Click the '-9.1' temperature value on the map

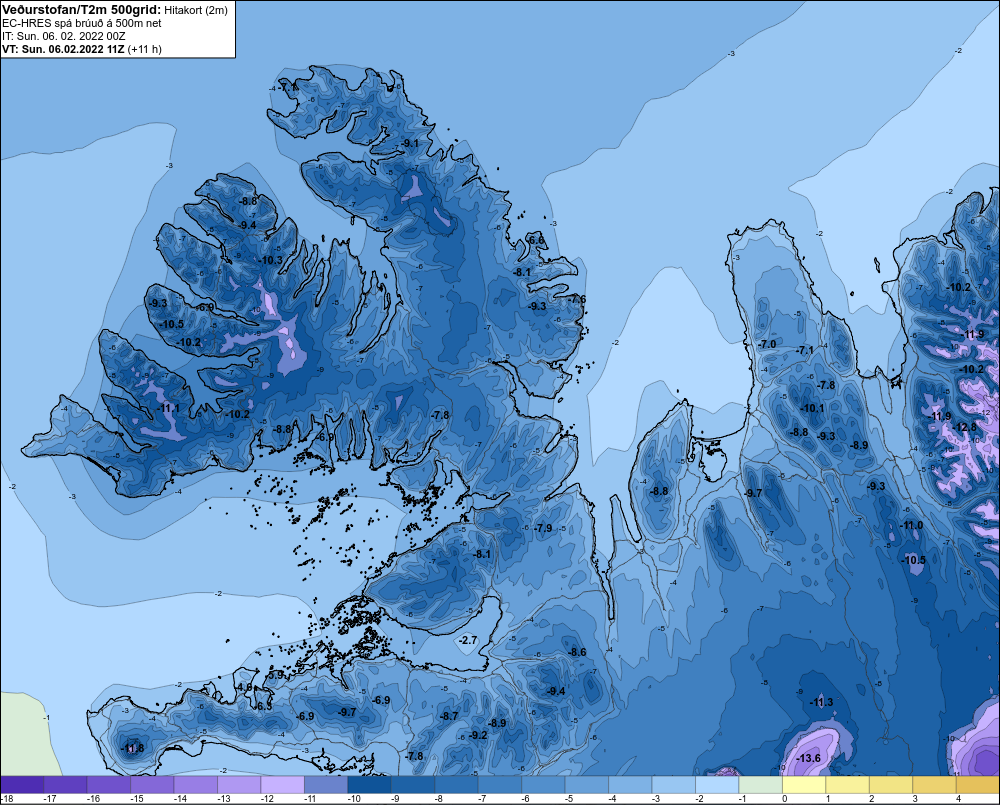coord(411,144)
